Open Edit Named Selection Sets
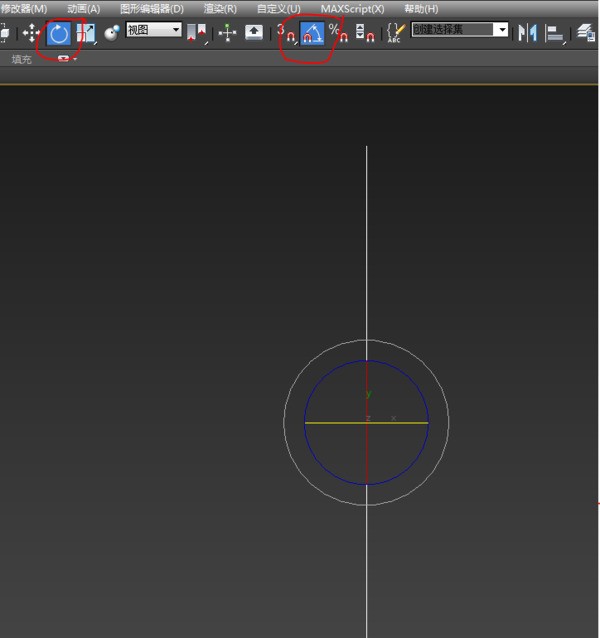 [396, 33]
